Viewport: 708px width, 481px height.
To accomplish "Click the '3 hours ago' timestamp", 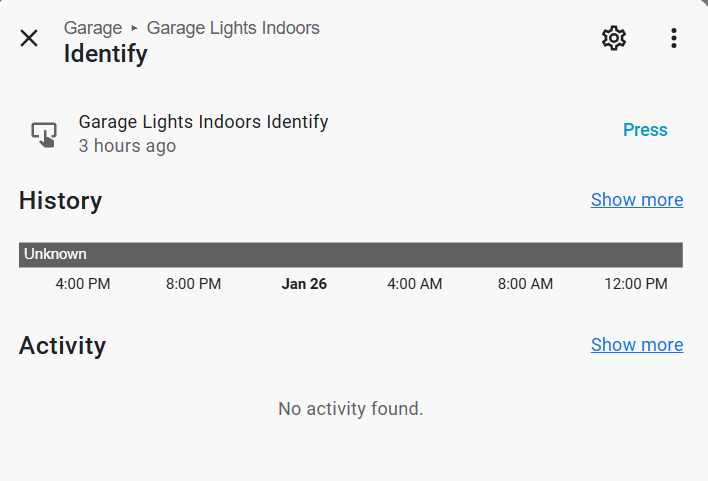I will [127, 146].
